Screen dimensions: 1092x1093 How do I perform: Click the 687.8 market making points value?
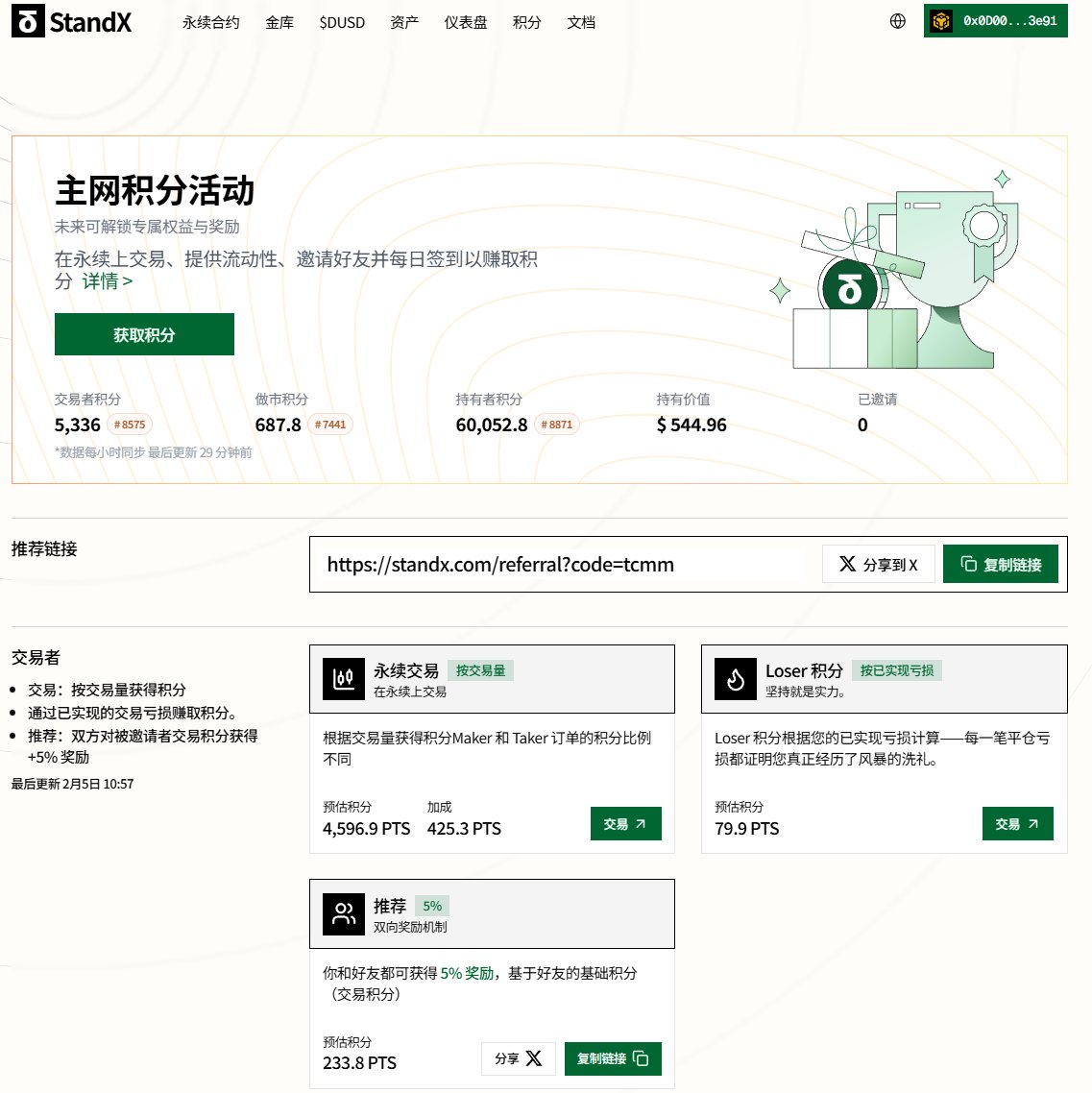point(279,425)
